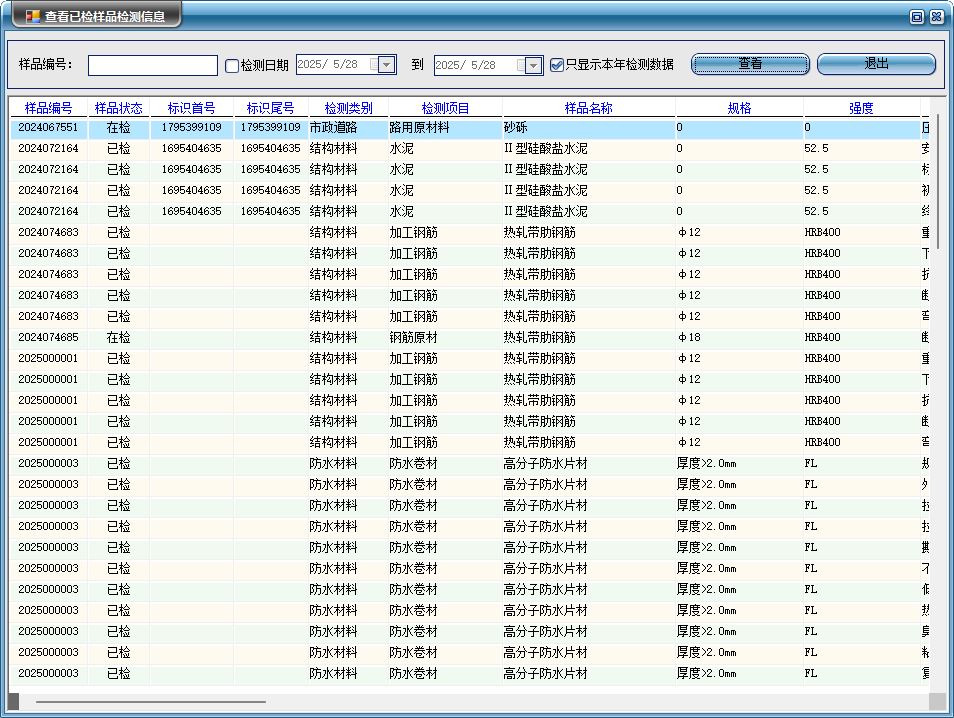The height and width of the screenshot is (718, 954).
Task: Sort by 样品状态 column header
Action: (119, 108)
